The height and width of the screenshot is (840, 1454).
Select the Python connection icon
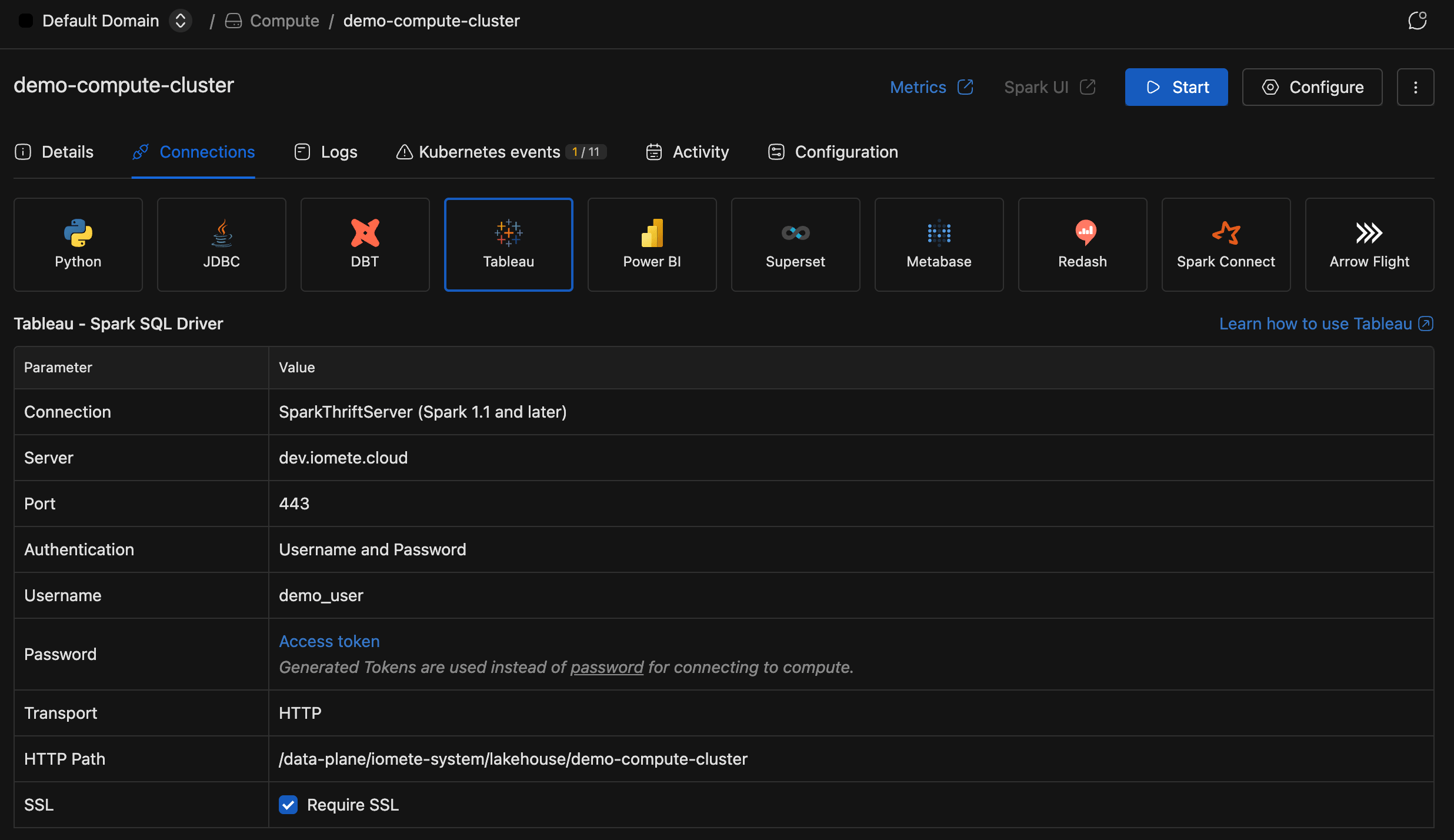[78, 244]
